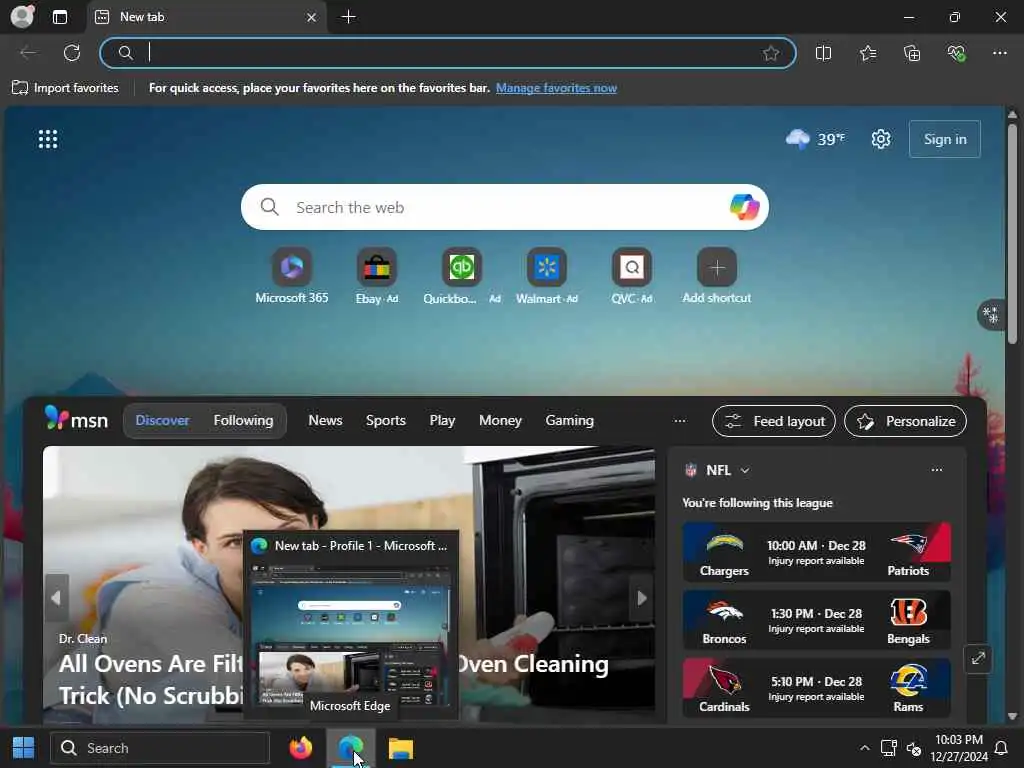Click the Sign in button
1024x768 pixels.
click(944, 139)
